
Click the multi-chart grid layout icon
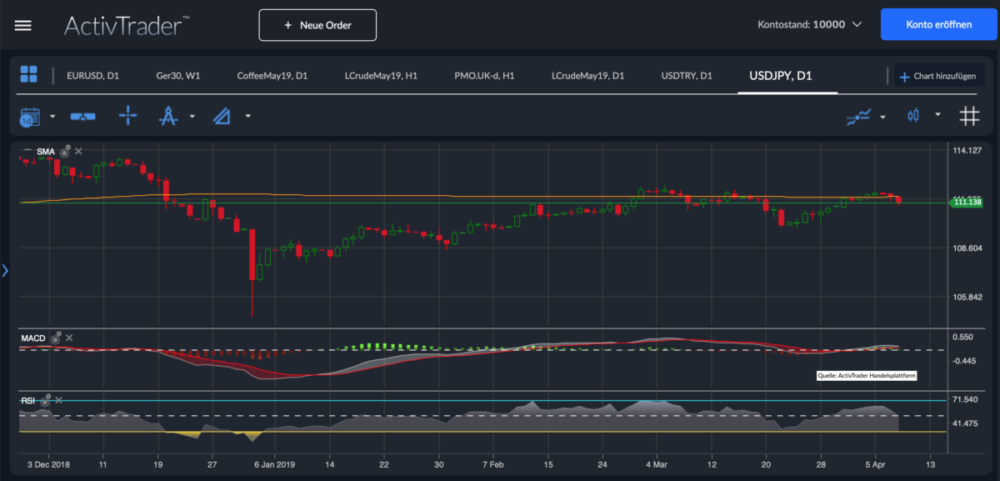(x=29, y=74)
